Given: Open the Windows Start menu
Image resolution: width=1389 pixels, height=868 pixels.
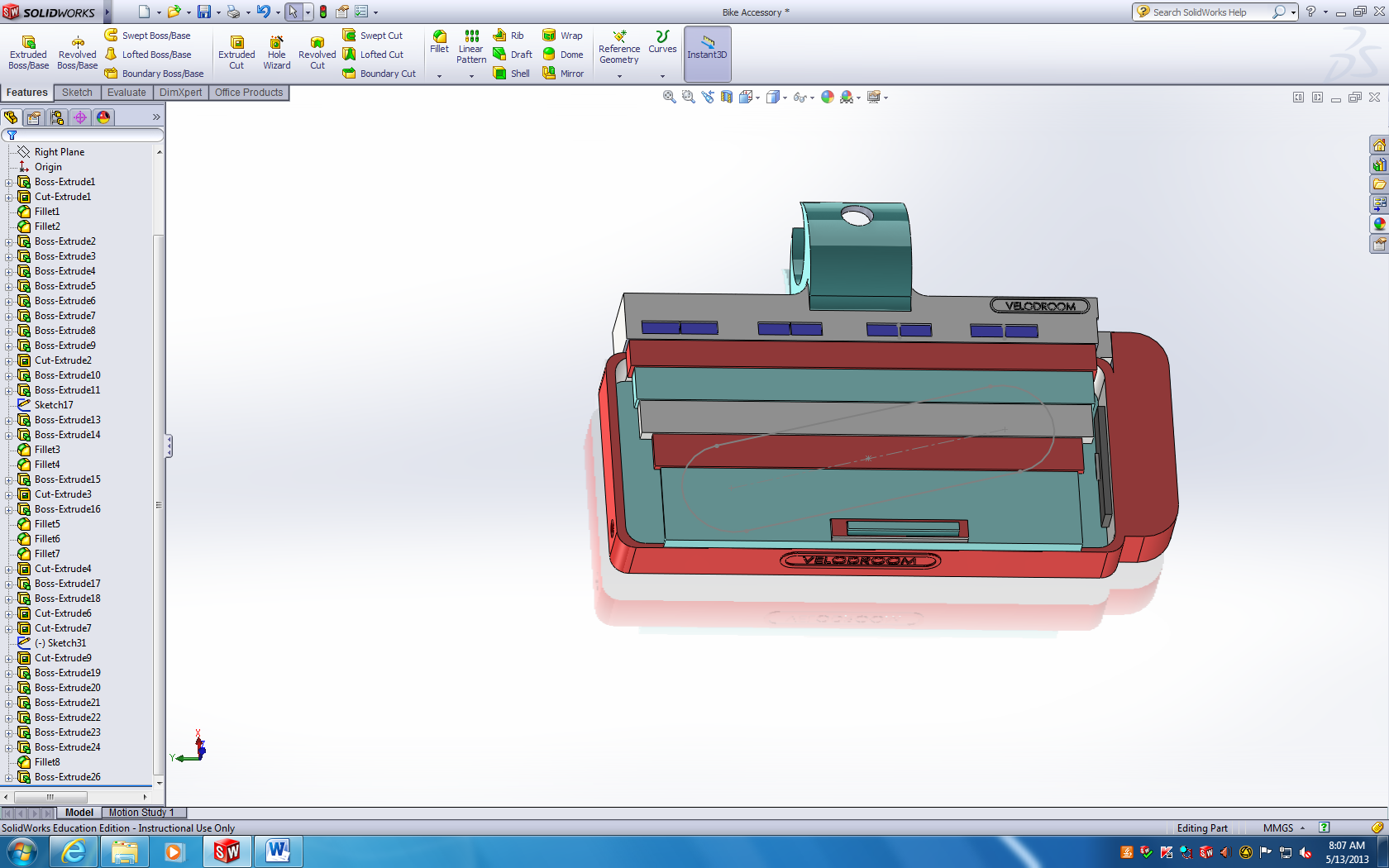Looking at the screenshot, I should [22, 851].
